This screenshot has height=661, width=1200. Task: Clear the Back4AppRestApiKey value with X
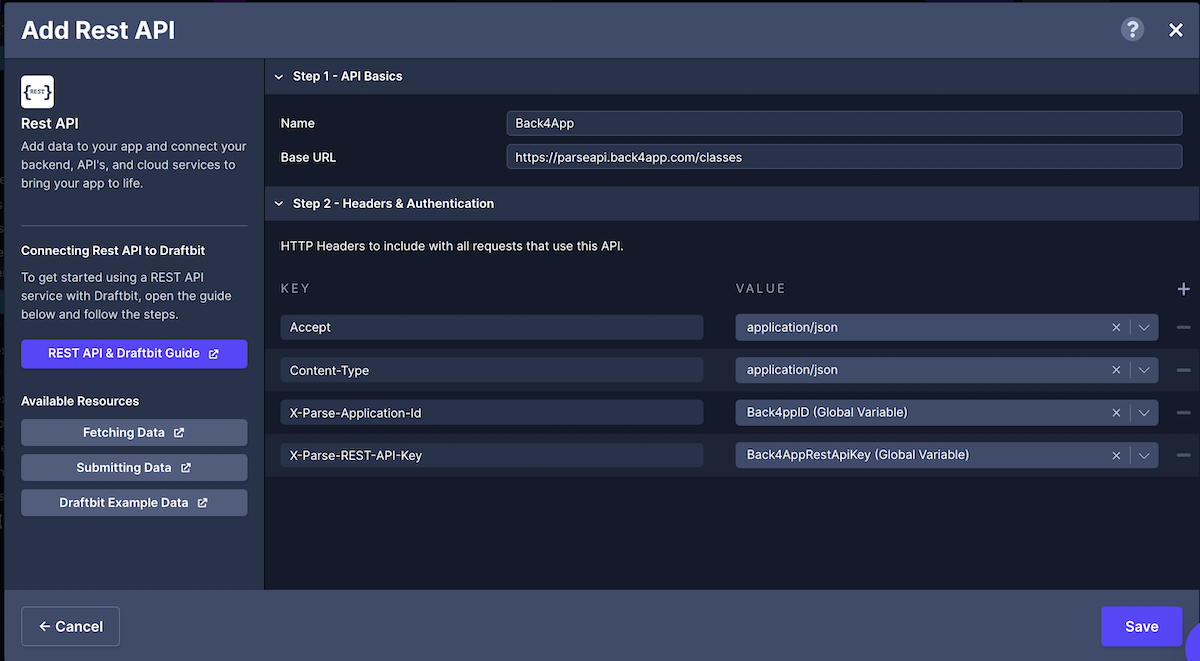click(x=1116, y=455)
